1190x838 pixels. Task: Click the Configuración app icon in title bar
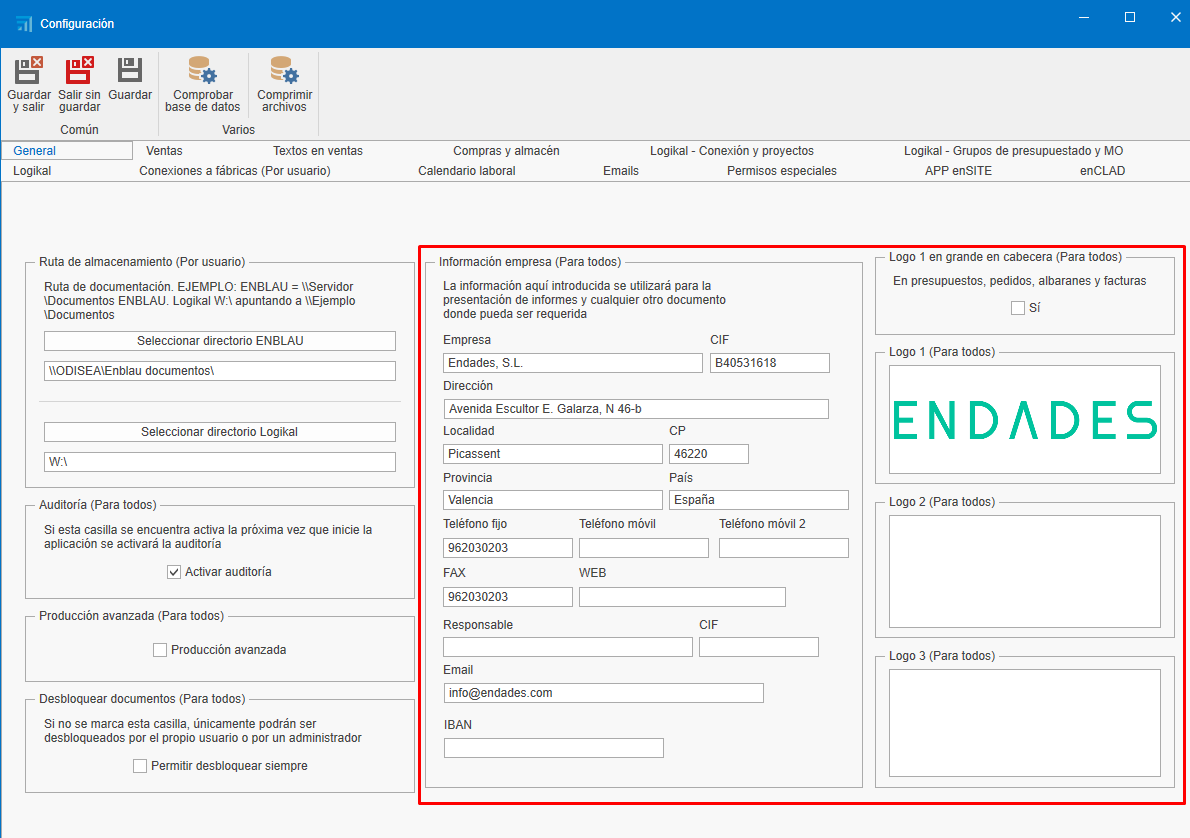(x=24, y=24)
